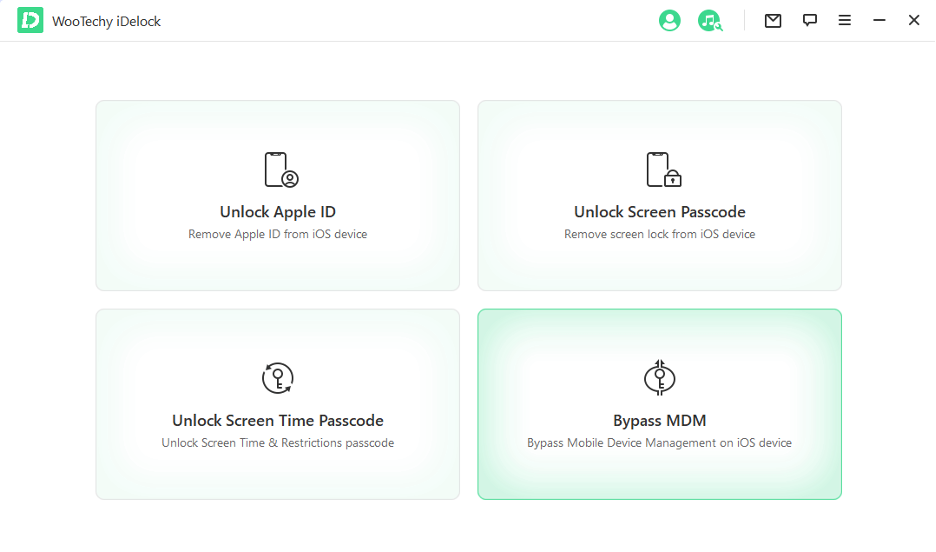Viewport: 936px width, 552px height.
Task: Click the WooTechy iDelock logo icon
Action: (x=30, y=21)
